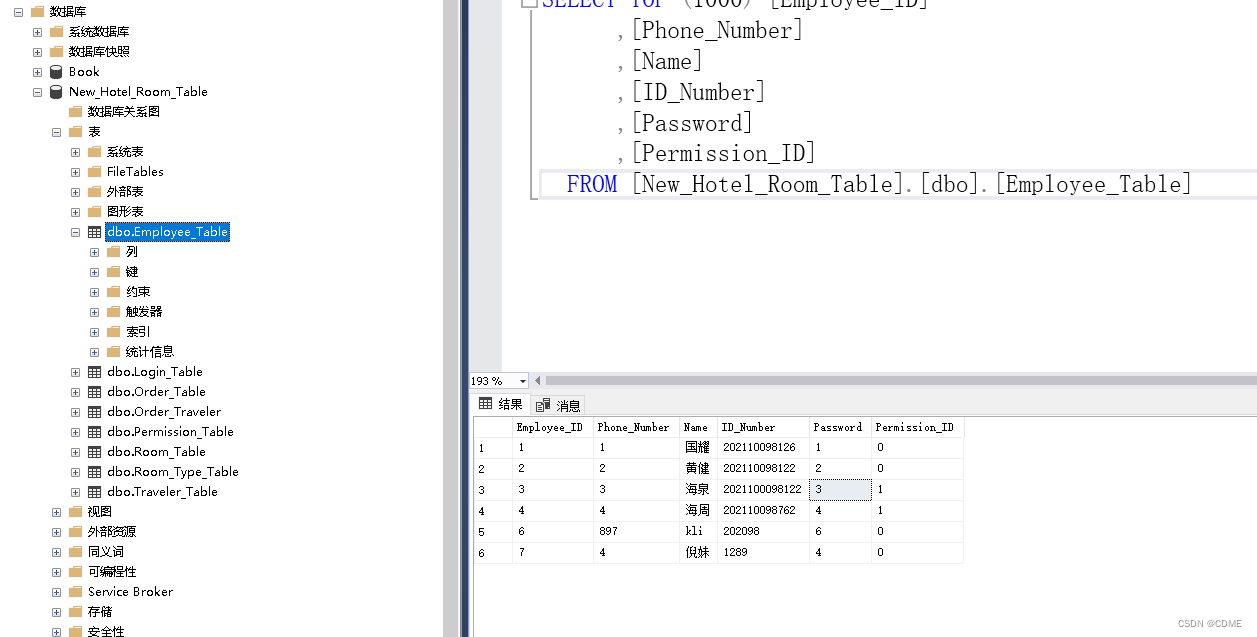The width and height of the screenshot is (1257, 637).
Task: Click the Book database icon
Action: point(56,72)
